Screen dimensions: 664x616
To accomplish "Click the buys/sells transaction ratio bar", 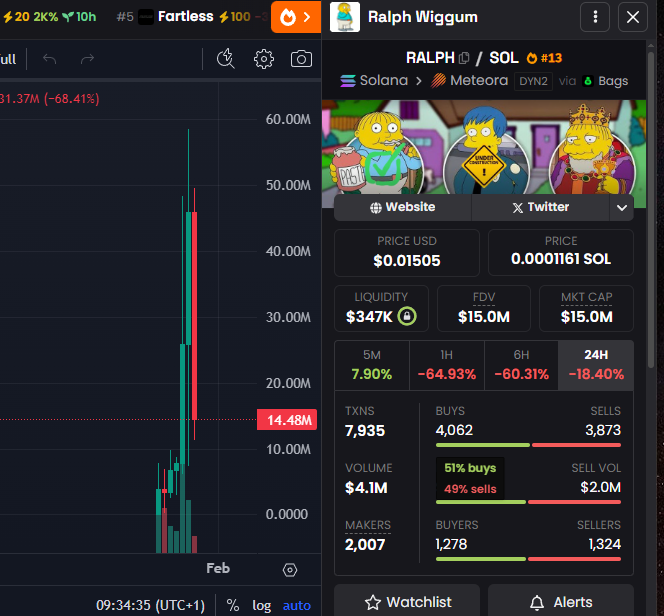I will click(x=528, y=445).
